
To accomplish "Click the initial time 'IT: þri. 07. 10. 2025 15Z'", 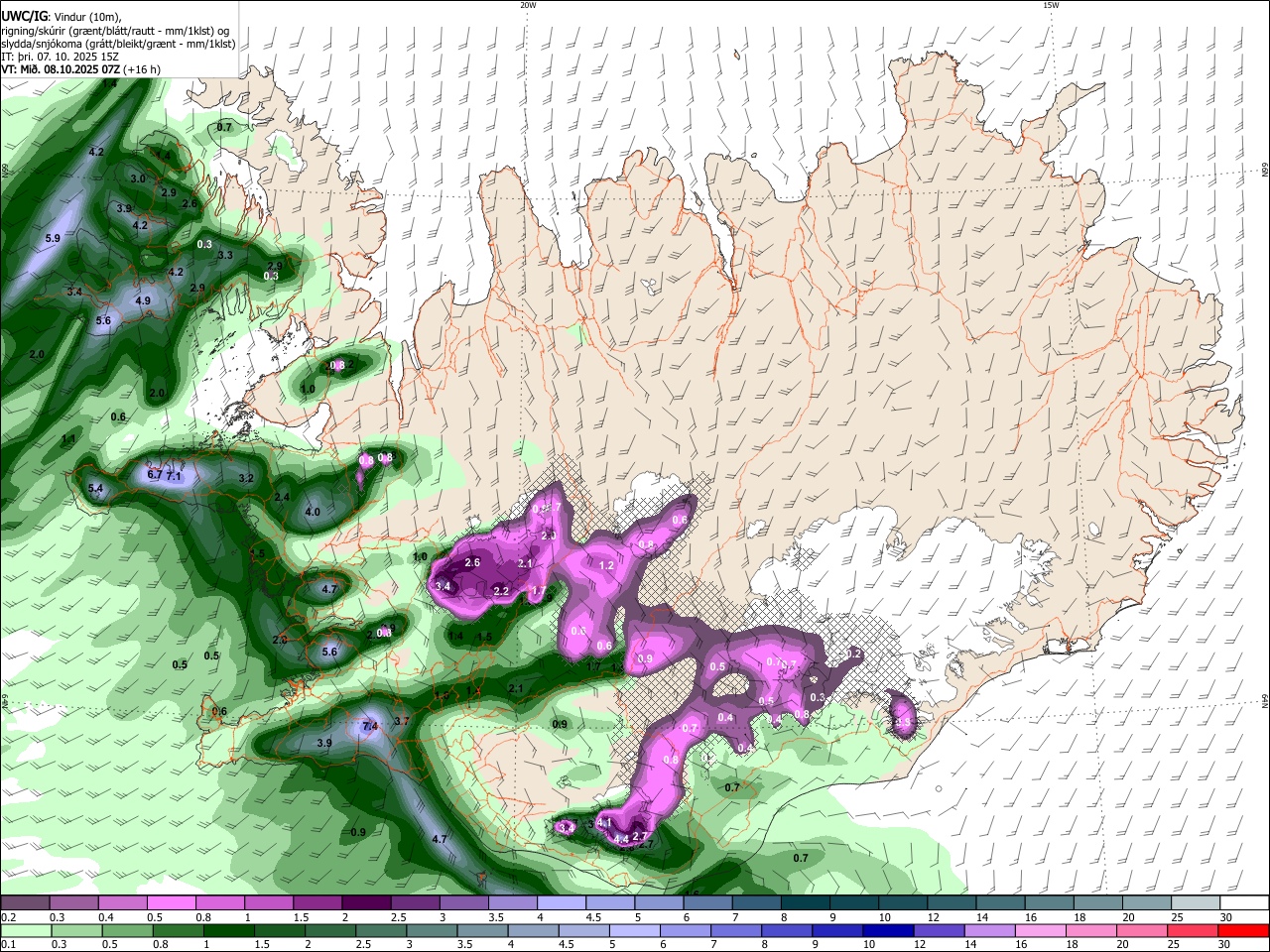I will coord(60,57).
